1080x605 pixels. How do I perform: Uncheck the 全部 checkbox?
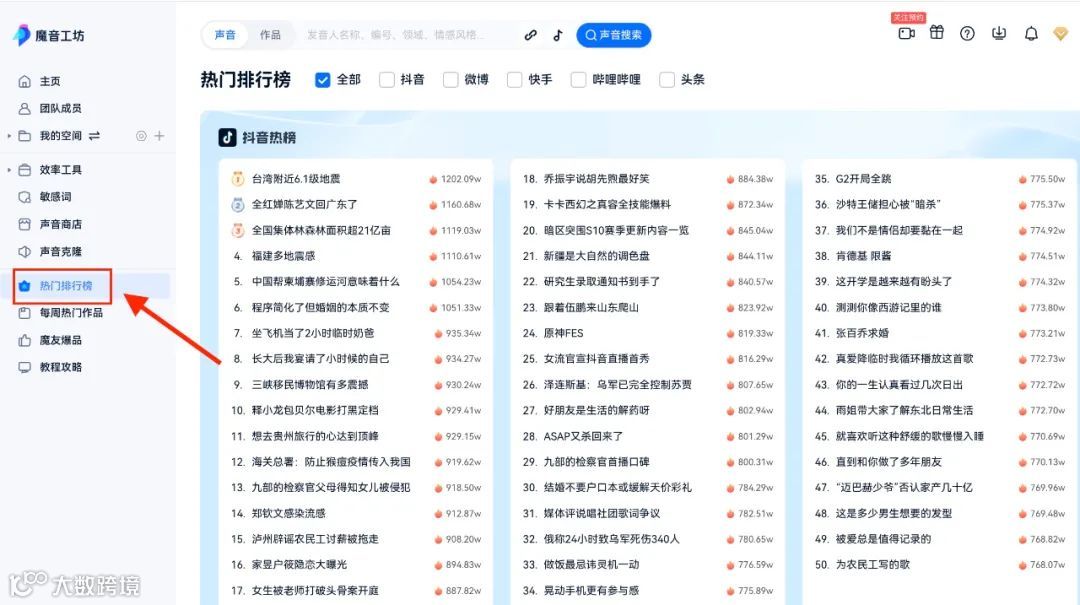point(322,80)
